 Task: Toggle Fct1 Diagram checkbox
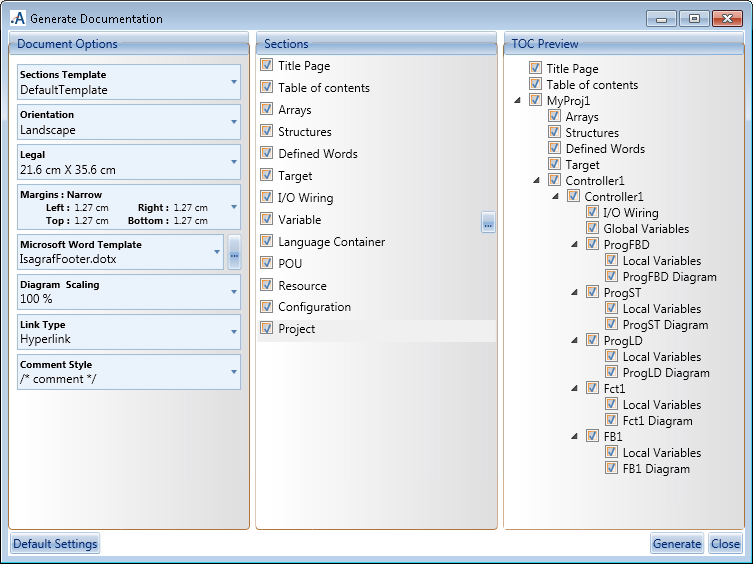(611, 420)
